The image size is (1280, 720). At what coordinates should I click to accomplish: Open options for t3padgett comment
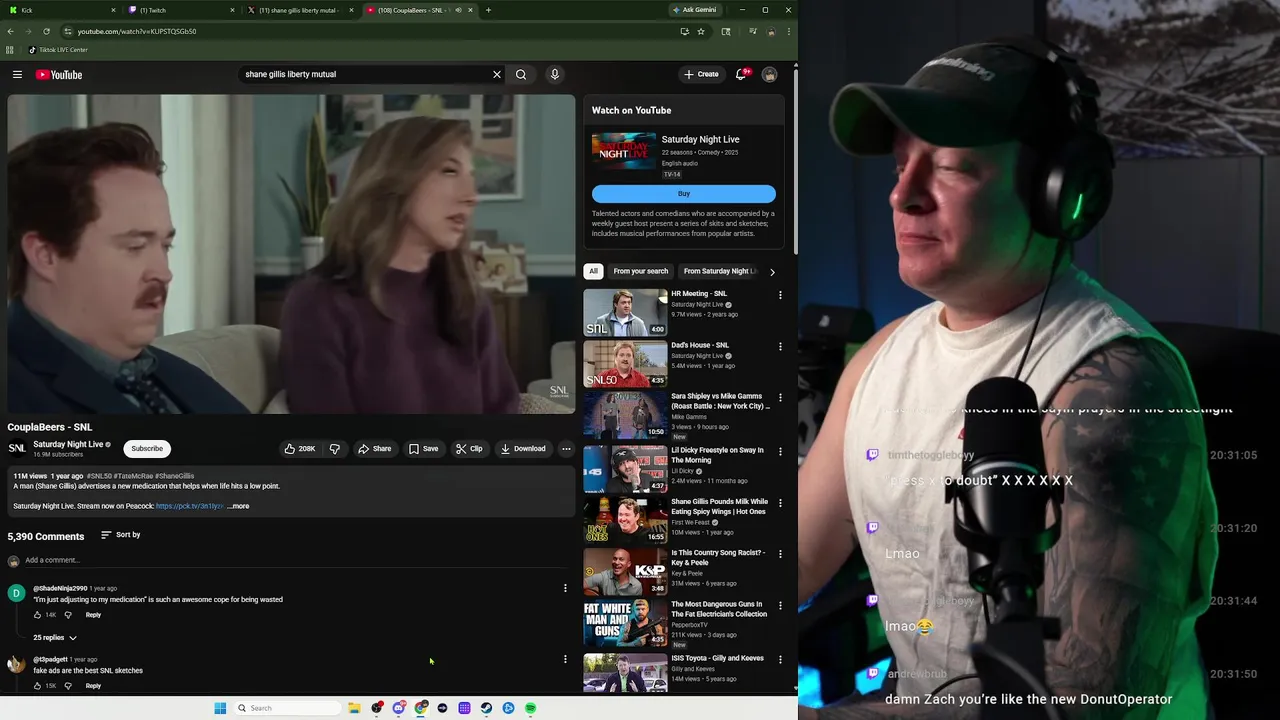coord(565,659)
